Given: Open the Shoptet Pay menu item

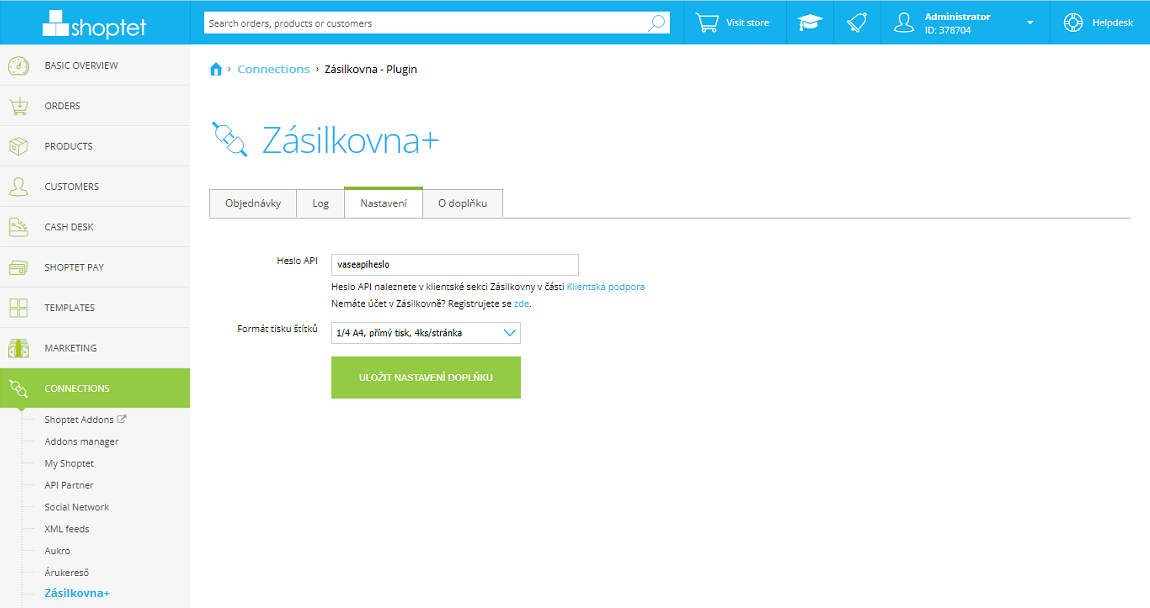Looking at the screenshot, I should pyautogui.click(x=95, y=267).
